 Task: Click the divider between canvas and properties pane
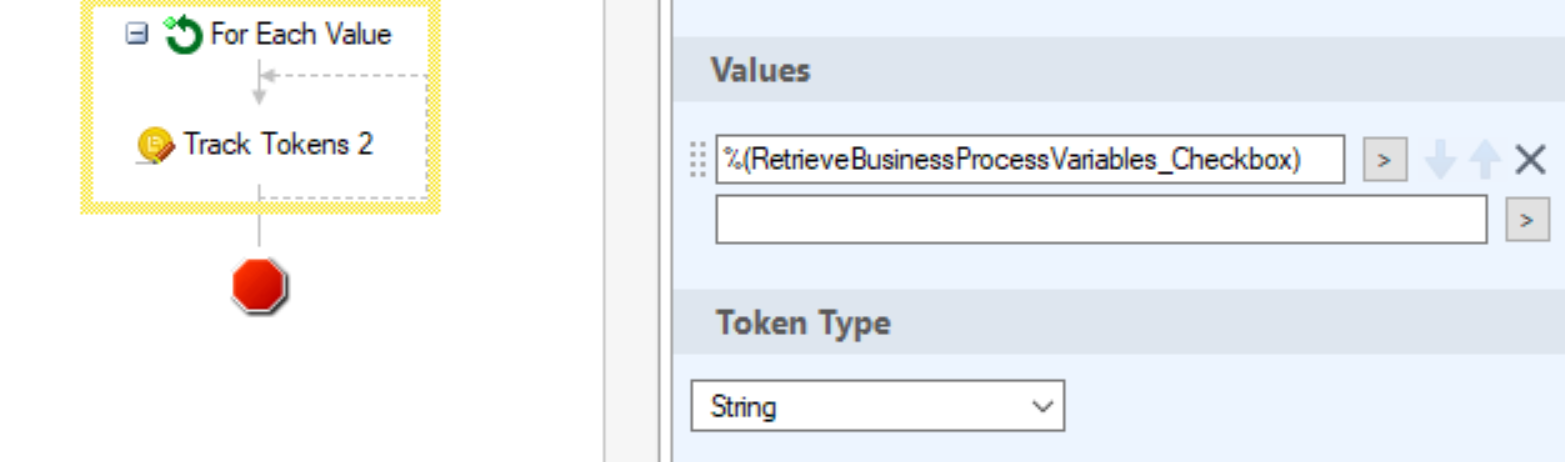(x=632, y=231)
